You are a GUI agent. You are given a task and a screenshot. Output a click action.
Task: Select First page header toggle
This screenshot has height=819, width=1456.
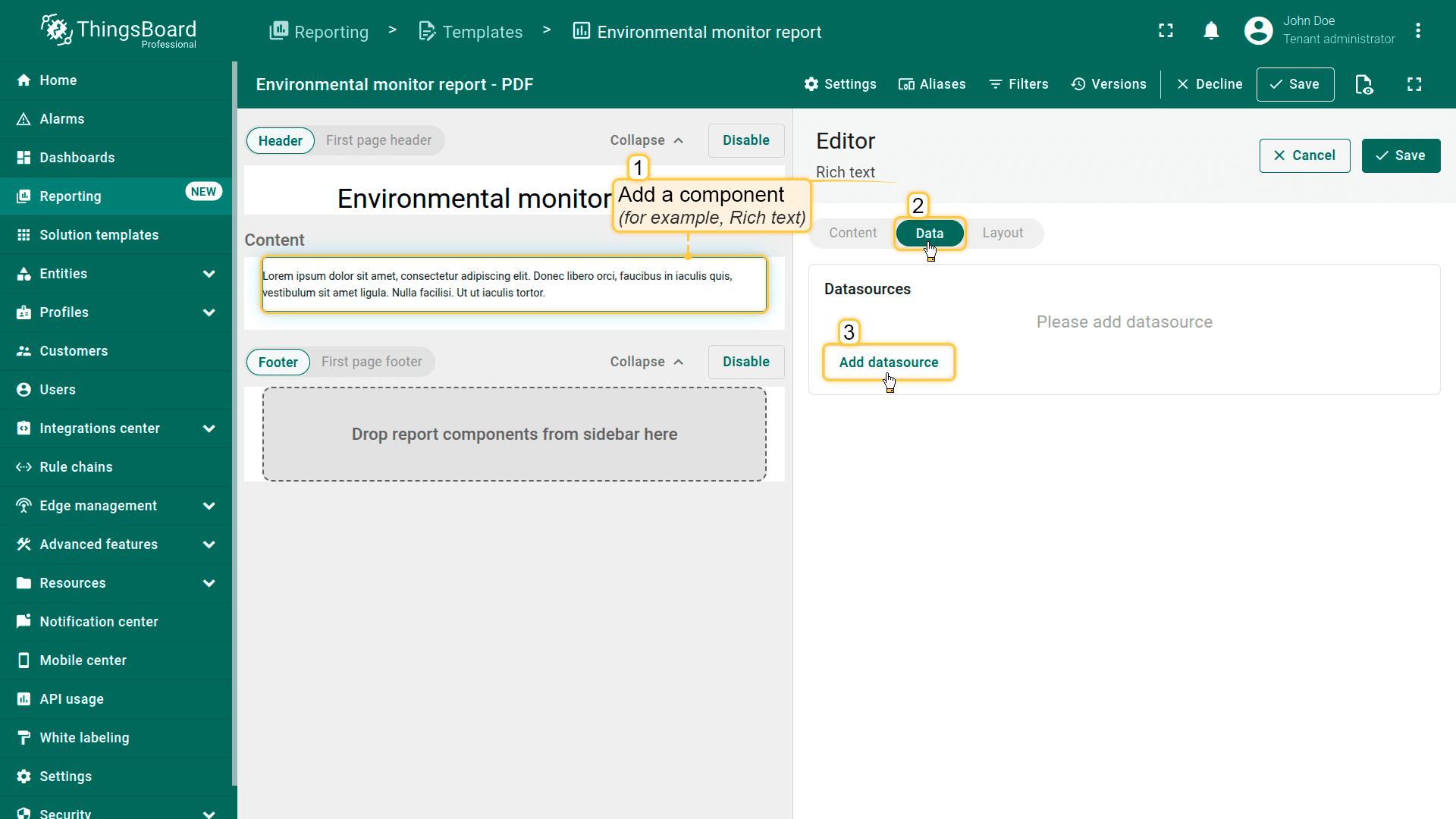[378, 140]
